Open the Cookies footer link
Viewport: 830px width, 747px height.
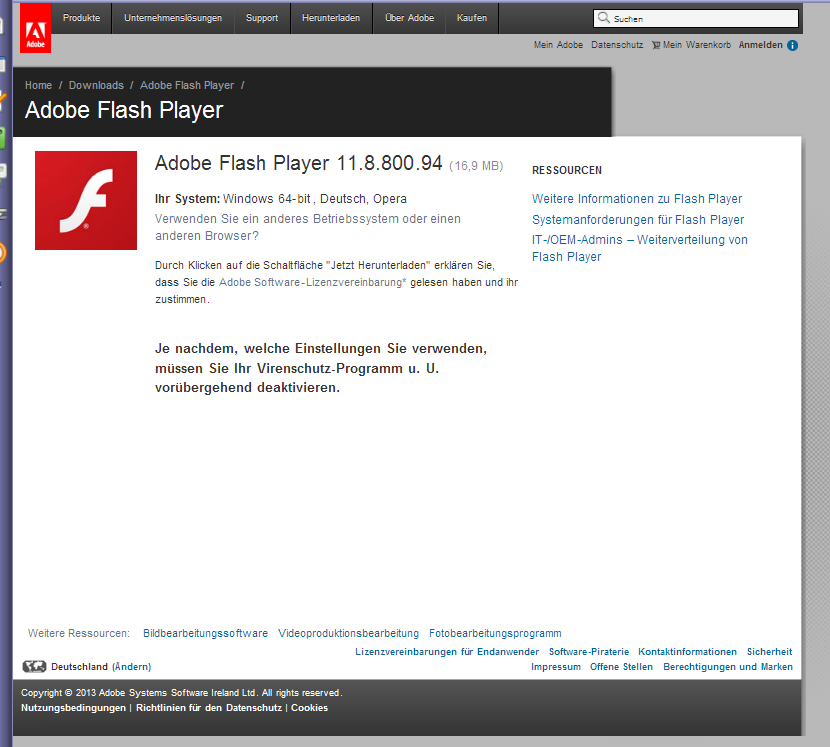[x=309, y=708]
